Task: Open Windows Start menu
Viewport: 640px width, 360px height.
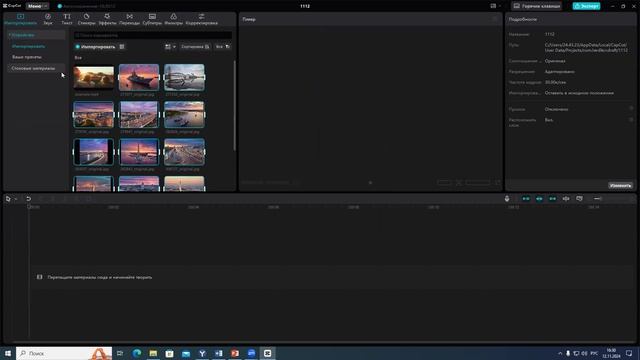Action: coord(8,353)
